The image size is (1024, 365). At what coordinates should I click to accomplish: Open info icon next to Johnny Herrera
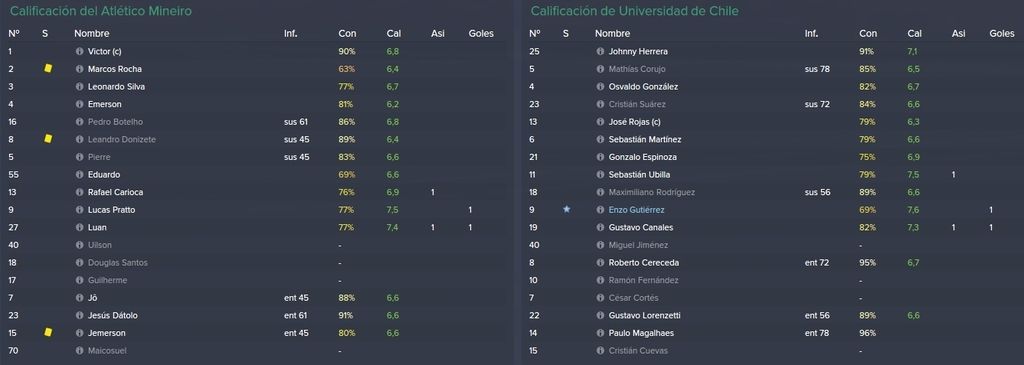[600, 51]
